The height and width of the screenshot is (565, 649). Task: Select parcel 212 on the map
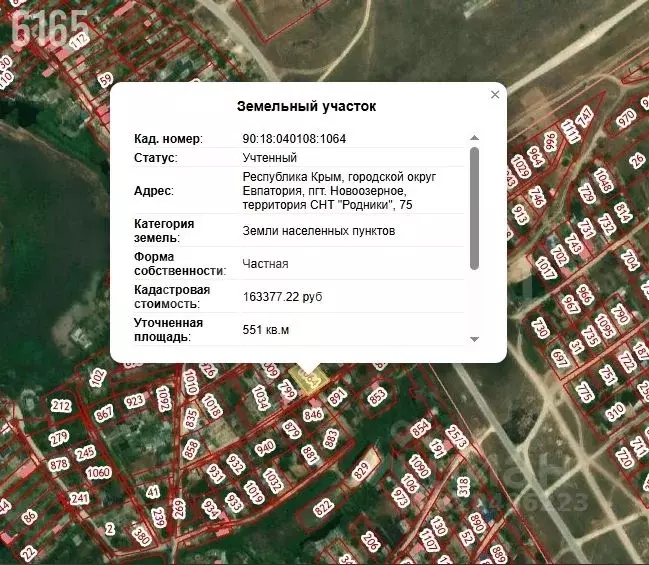tap(61, 405)
